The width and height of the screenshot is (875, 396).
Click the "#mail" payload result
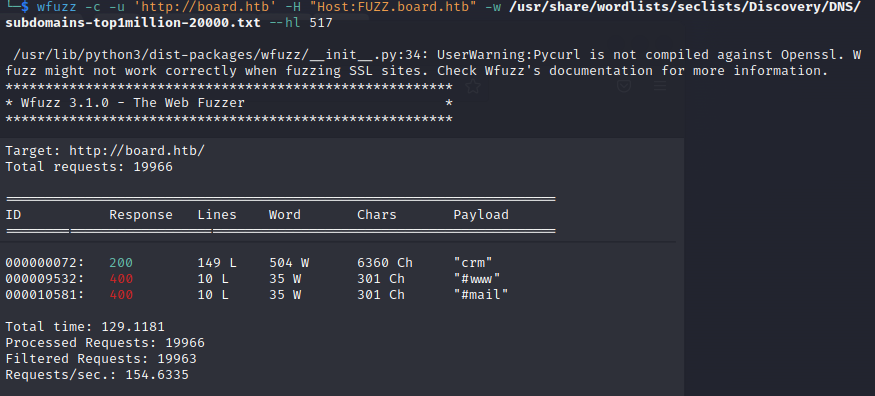point(481,294)
